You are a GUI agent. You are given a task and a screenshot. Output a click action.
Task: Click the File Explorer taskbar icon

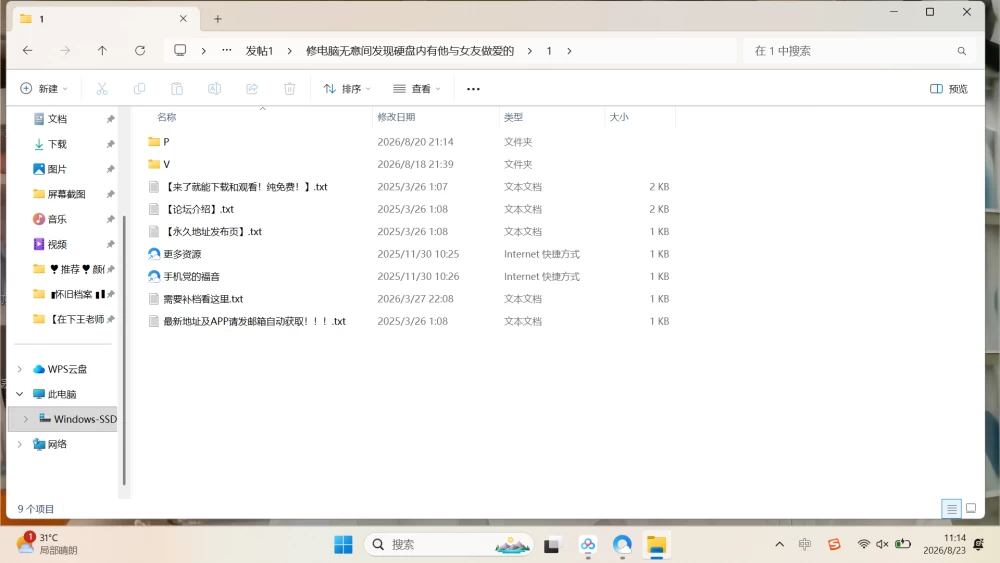click(x=656, y=545)
